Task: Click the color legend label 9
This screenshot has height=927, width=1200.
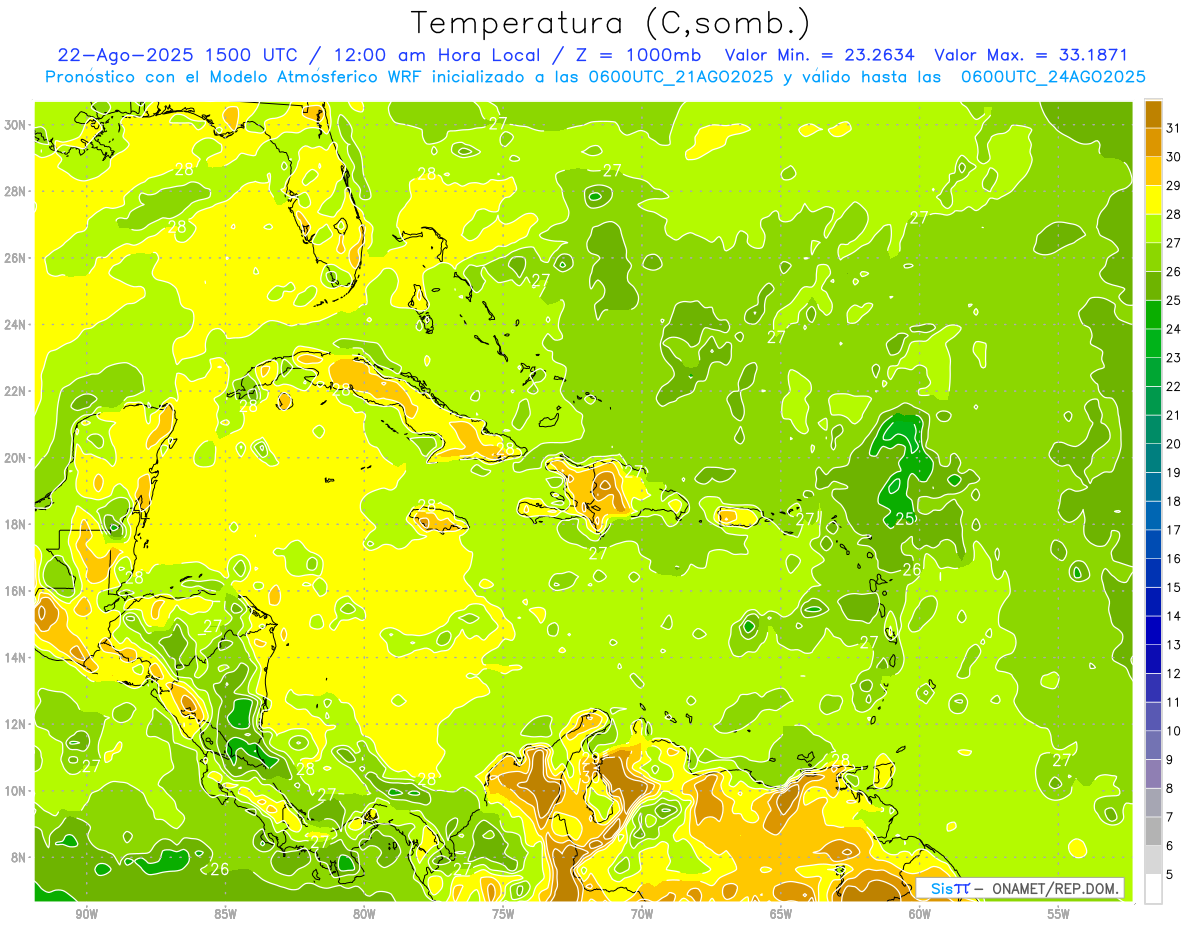Action: [1170, 760]
